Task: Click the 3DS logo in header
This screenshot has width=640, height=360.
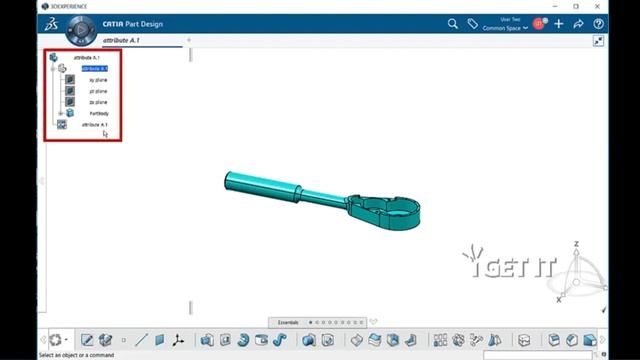Action: point(51,24)
